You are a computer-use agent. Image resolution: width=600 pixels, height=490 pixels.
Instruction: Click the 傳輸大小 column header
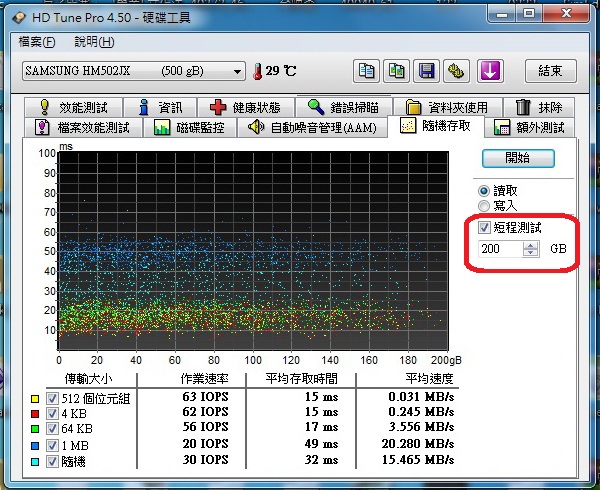[x=88, y=379]
